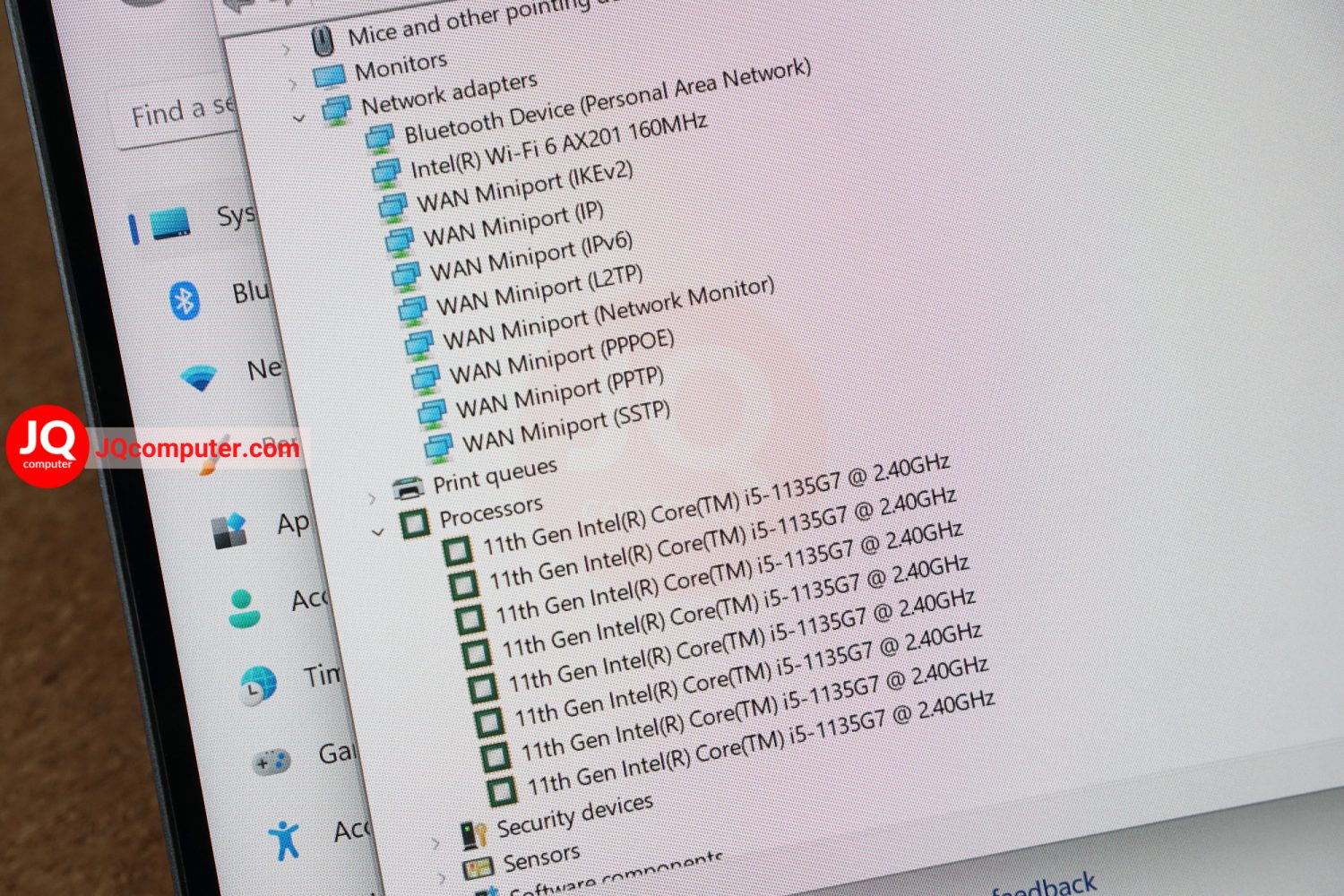Collapse the Processors tree node
The width and height of the screenshot is (1344, 896).
378,532
